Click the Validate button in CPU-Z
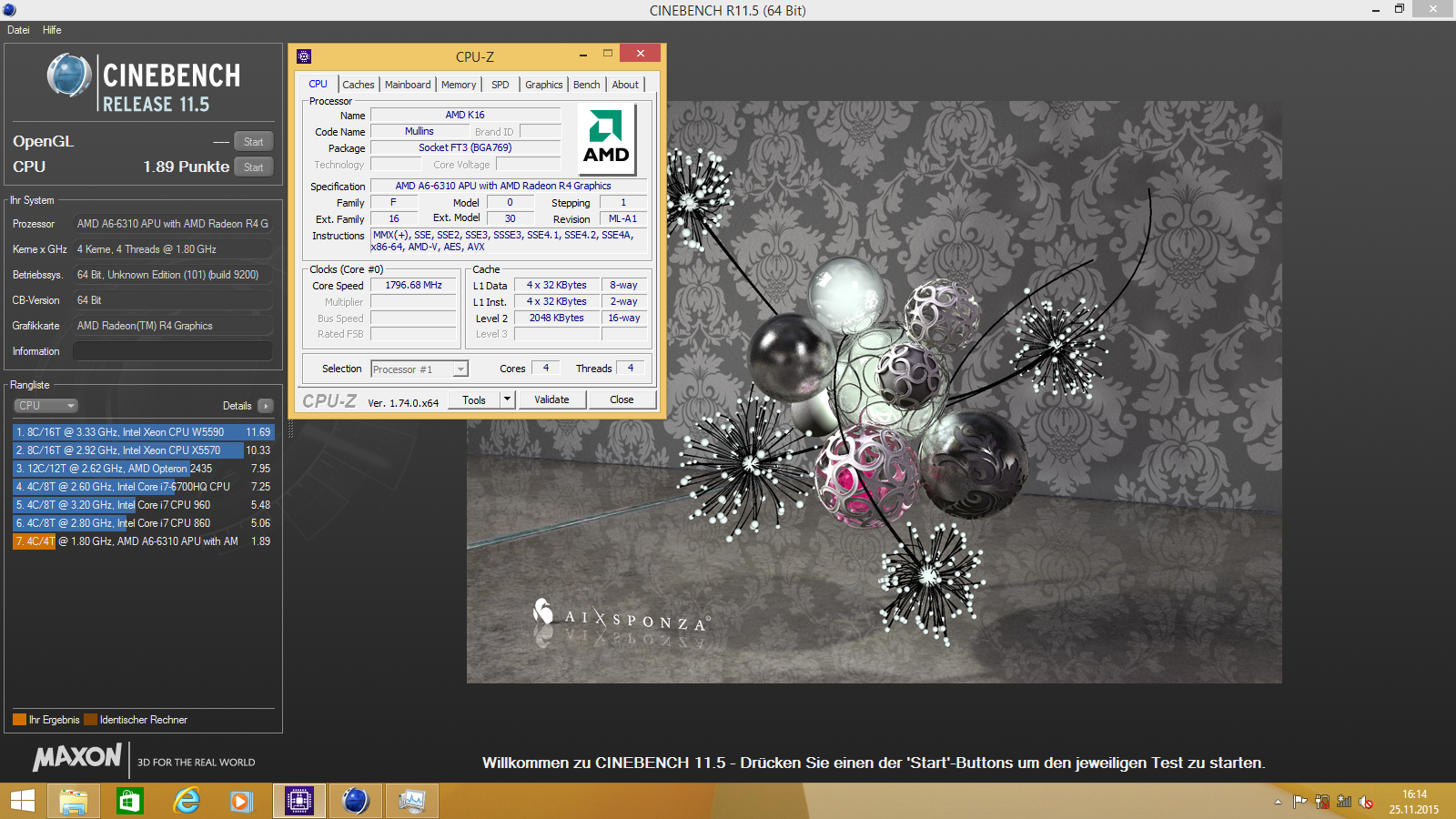1456x819 pixels. [x=551, y=399]
